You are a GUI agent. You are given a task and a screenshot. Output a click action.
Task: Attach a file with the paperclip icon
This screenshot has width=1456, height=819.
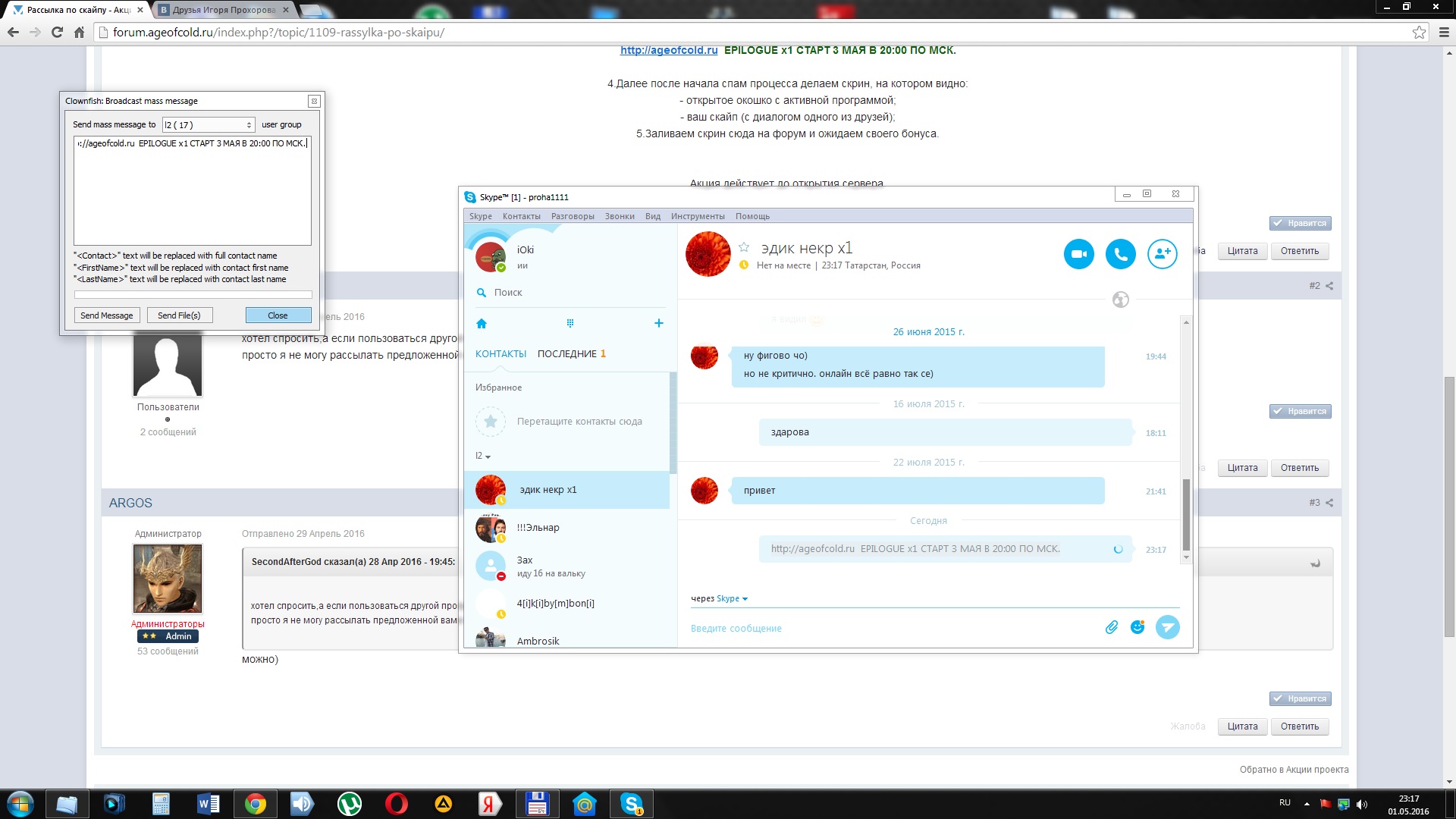coord(1111,627)
